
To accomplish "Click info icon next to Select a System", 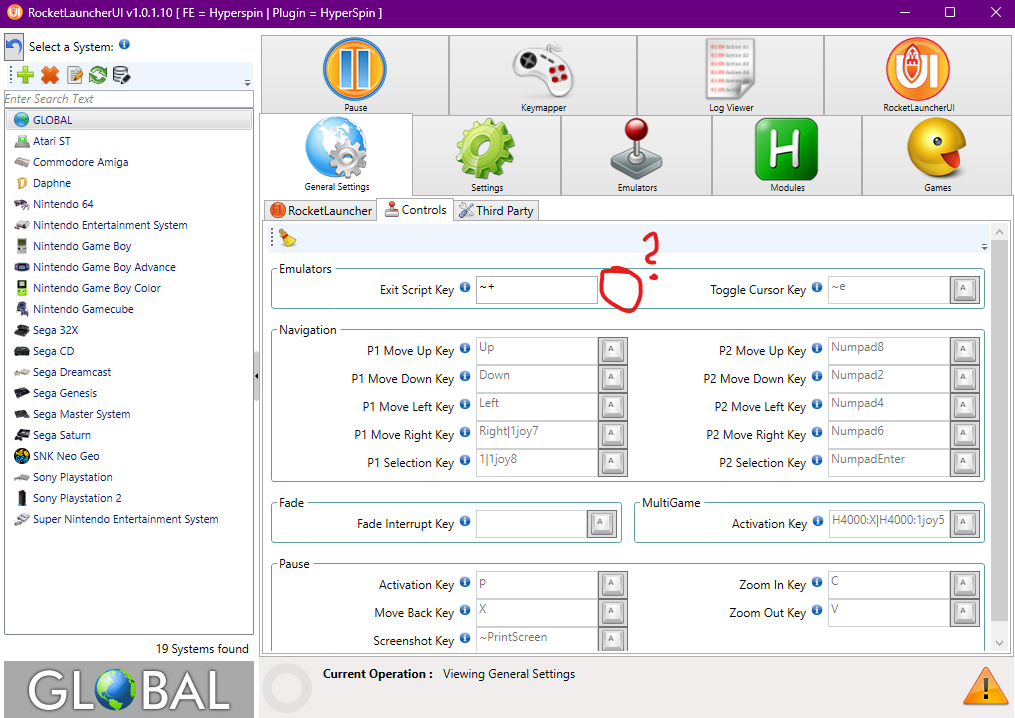I will (124, 45).
